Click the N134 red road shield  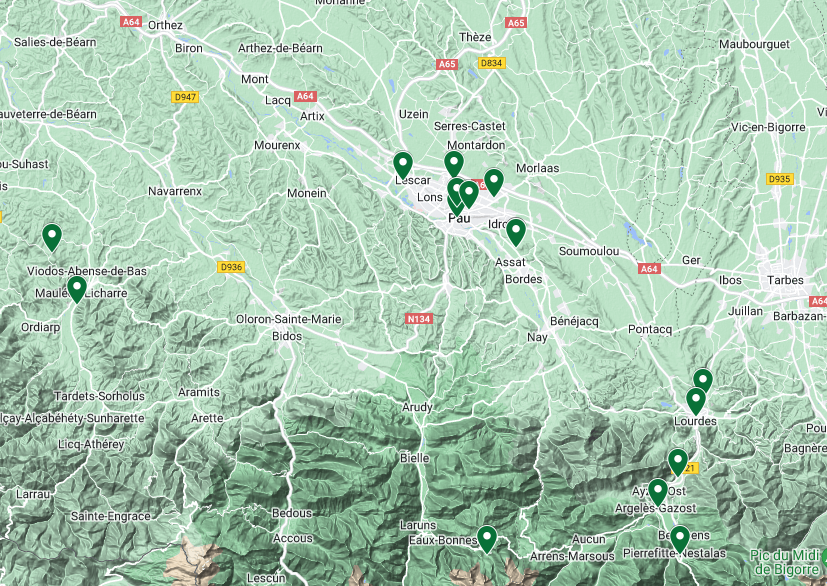419,319
